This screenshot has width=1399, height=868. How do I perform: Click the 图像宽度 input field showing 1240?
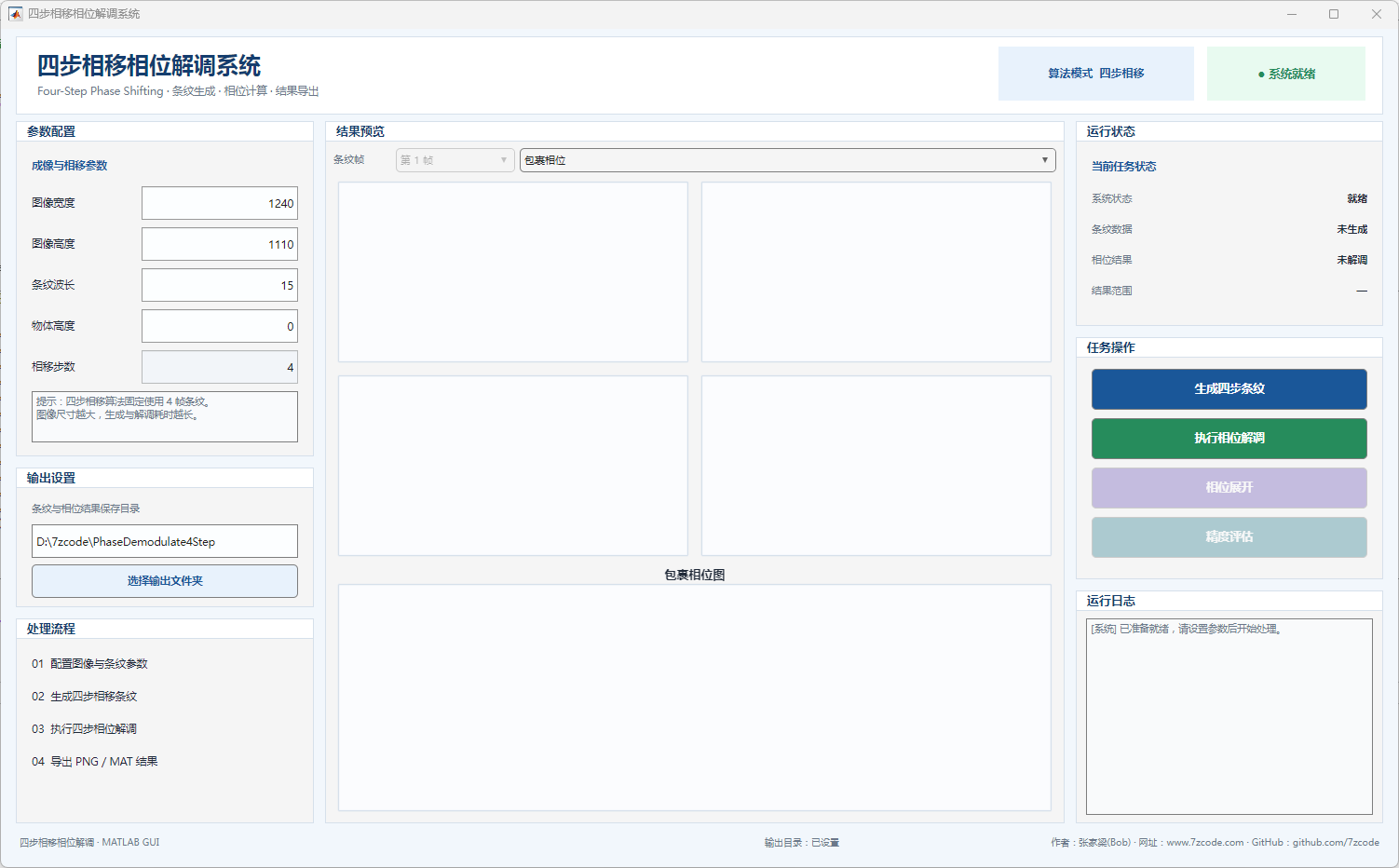tap(220, 203)
